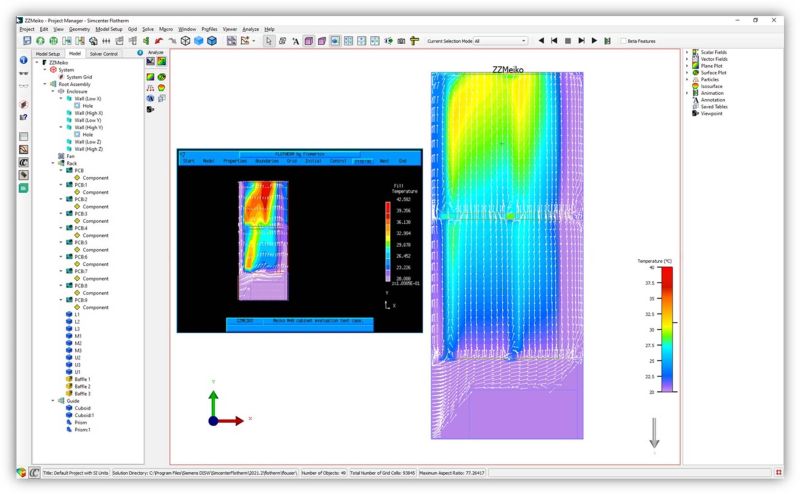Screen dimensions: 800x494
Task: Open the Current Selection Mode dropdown
Action: (x=501, y=41)
